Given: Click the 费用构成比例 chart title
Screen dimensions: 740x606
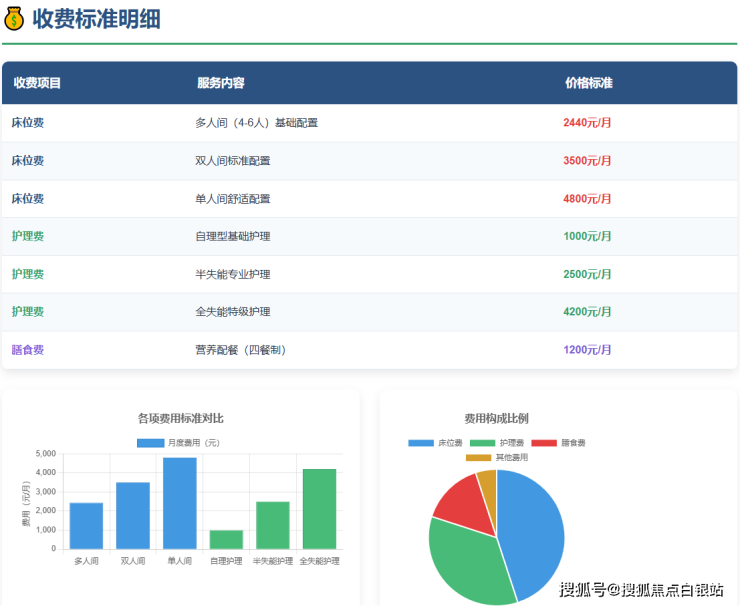Looking at the screenshot, I should tap(496, 418).
